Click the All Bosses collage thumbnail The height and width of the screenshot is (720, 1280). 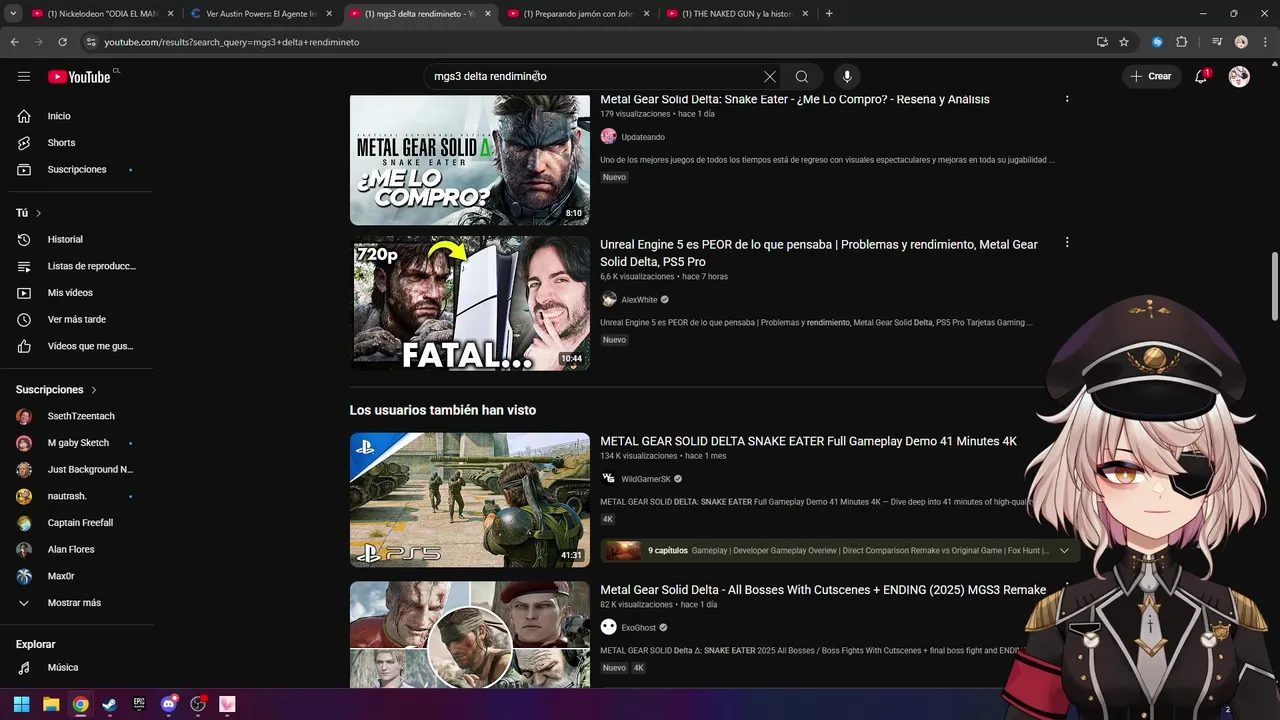coord(470,634)
